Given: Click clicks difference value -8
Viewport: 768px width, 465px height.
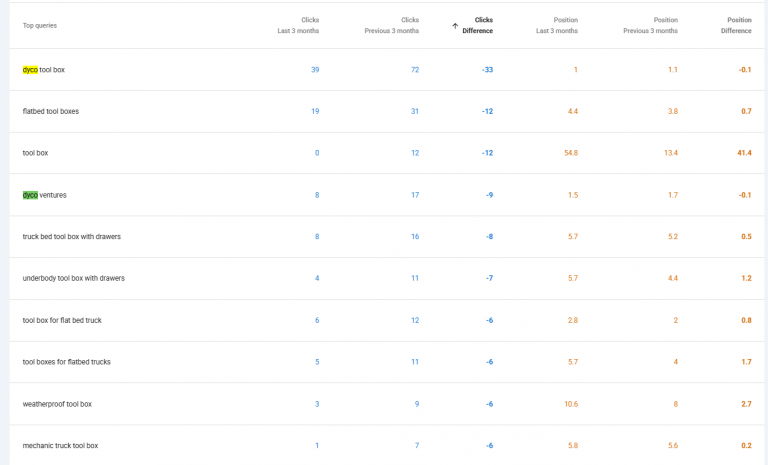Looking at the screenshot, I should [x=489, y=237].
